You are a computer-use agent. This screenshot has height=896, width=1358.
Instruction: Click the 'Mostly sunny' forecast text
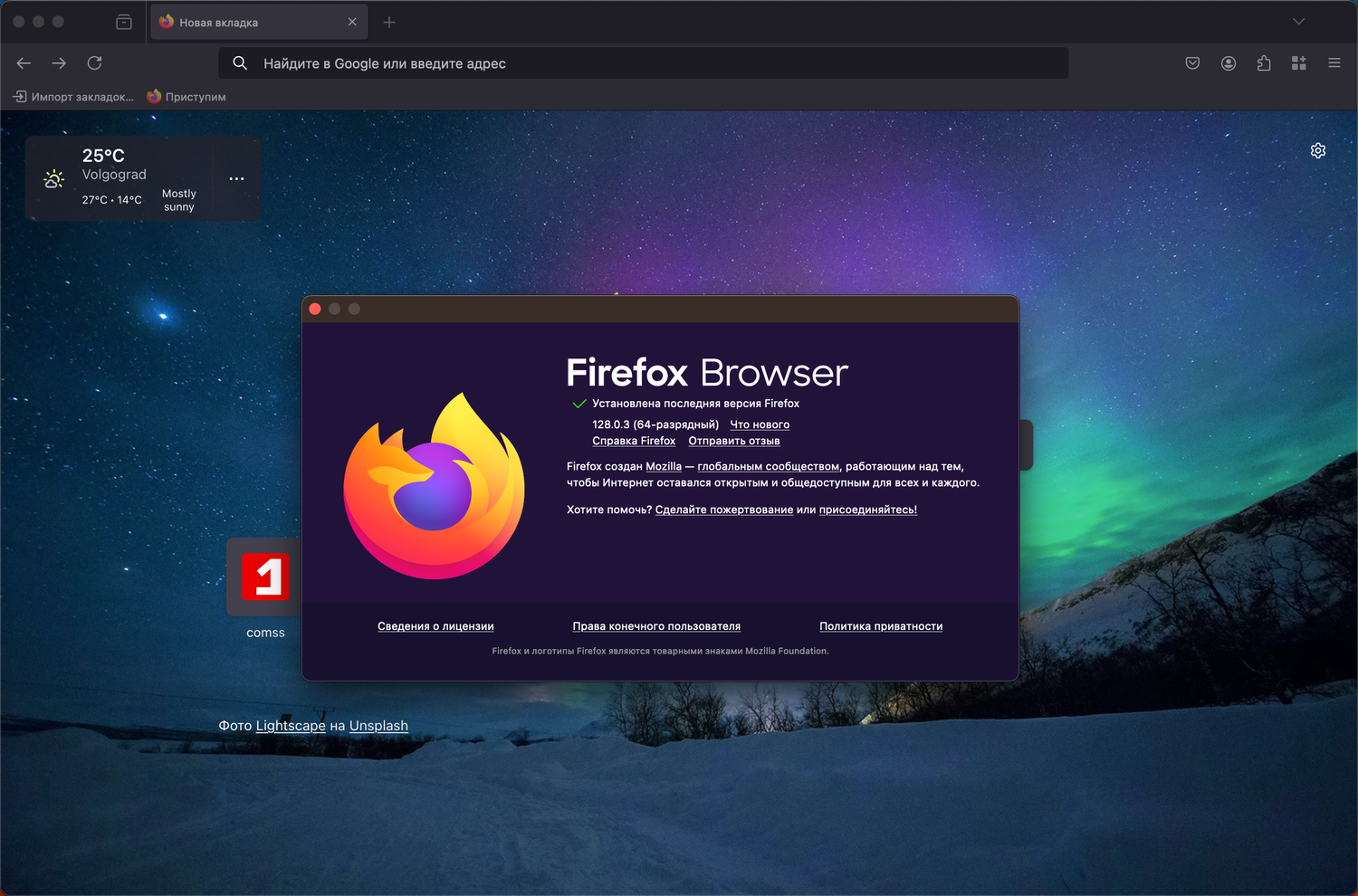(x=179, y=200)
